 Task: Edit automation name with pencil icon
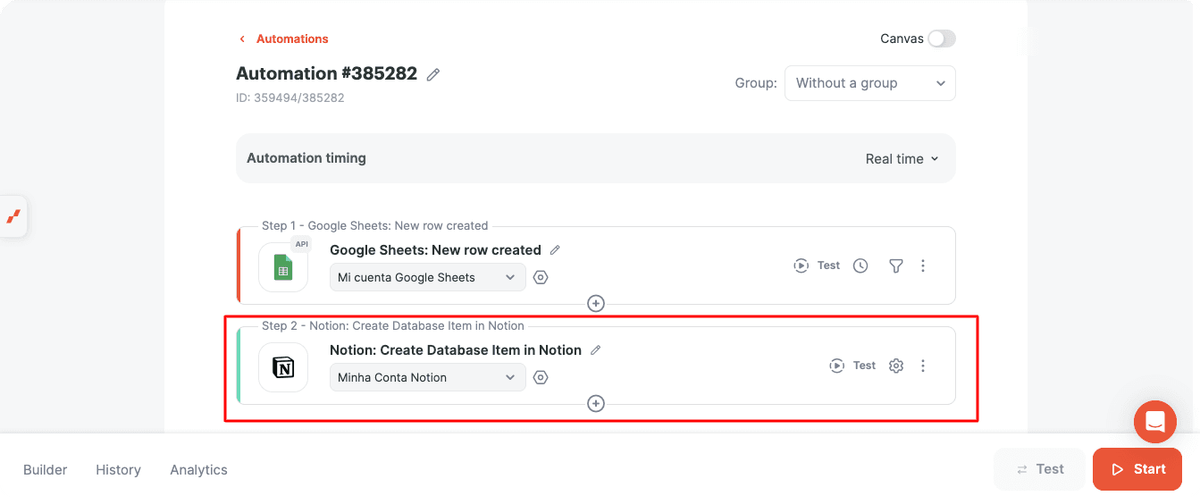pyautogui.click(x=433, y=74)
